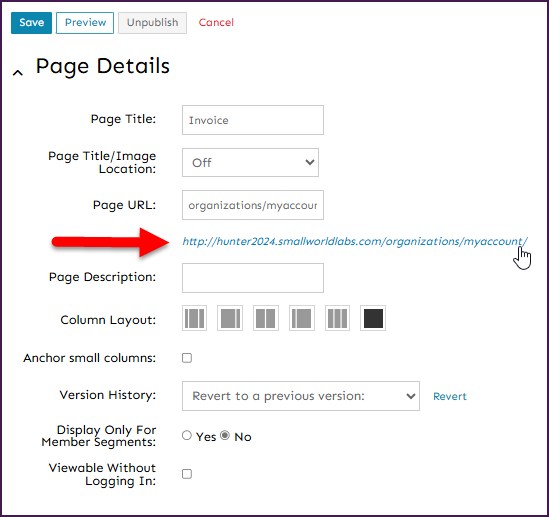Choose the two equal columns layout
This screenshot has width=549, height=517.
coord(266,318)
